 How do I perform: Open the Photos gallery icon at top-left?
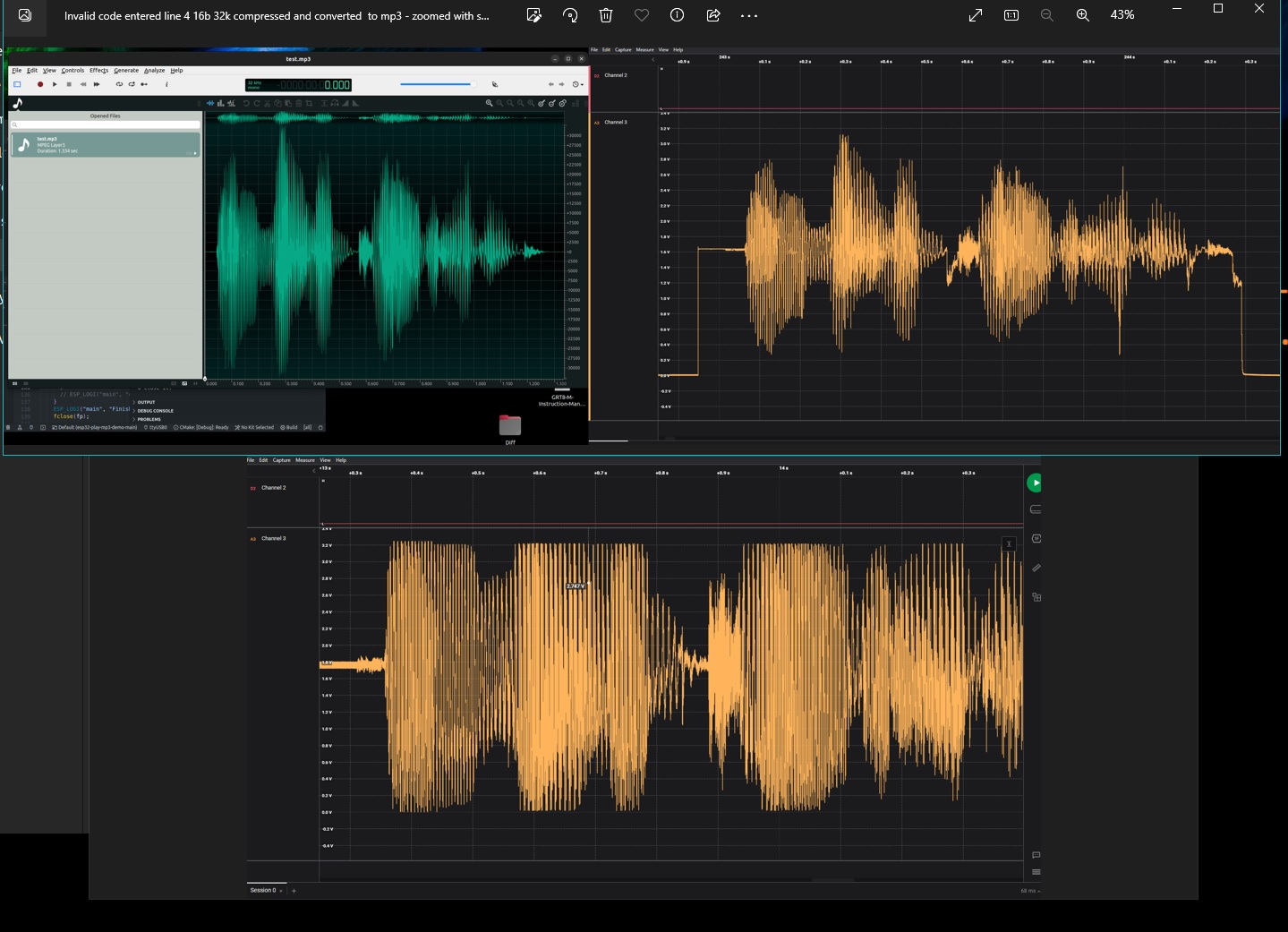25,15
